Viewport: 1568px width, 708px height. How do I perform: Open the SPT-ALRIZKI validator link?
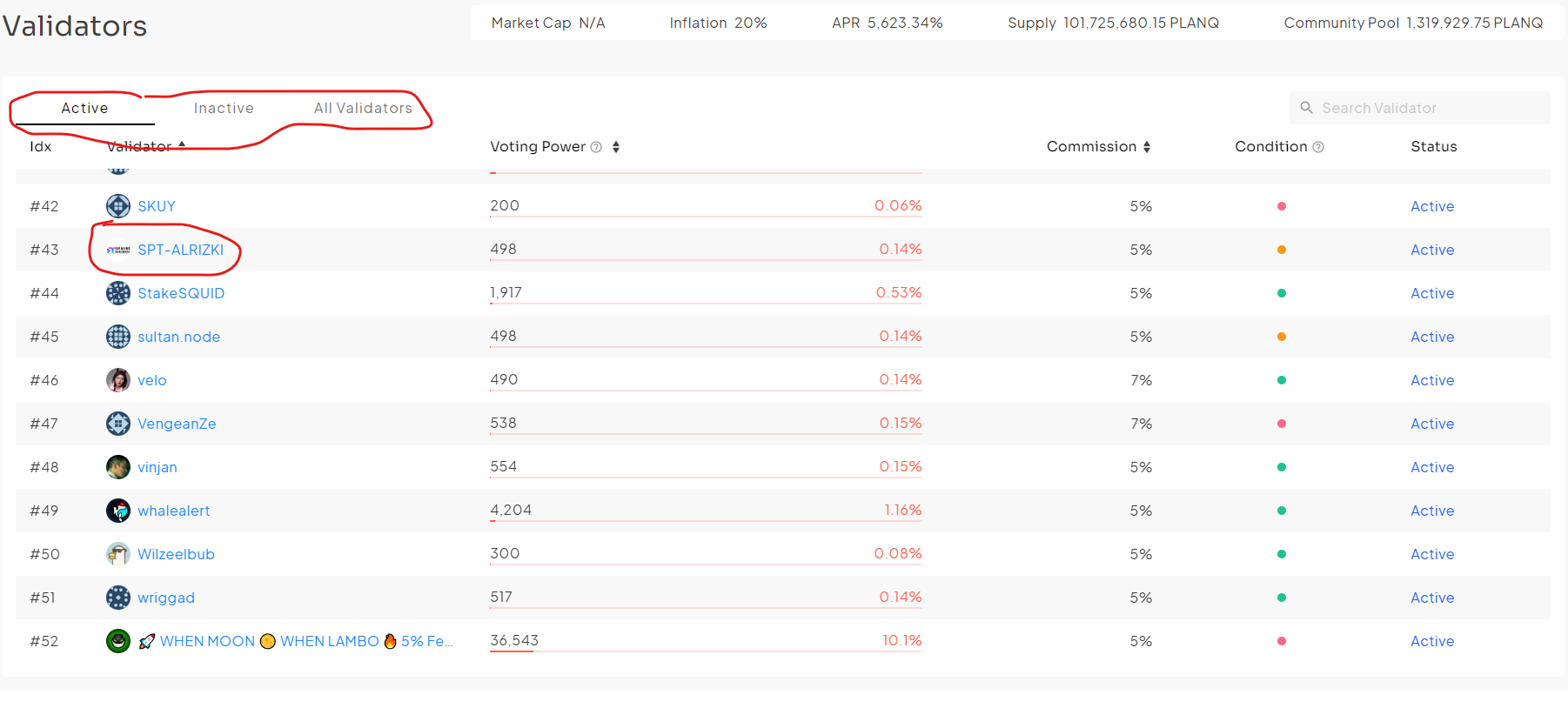[x=180, y=250]
